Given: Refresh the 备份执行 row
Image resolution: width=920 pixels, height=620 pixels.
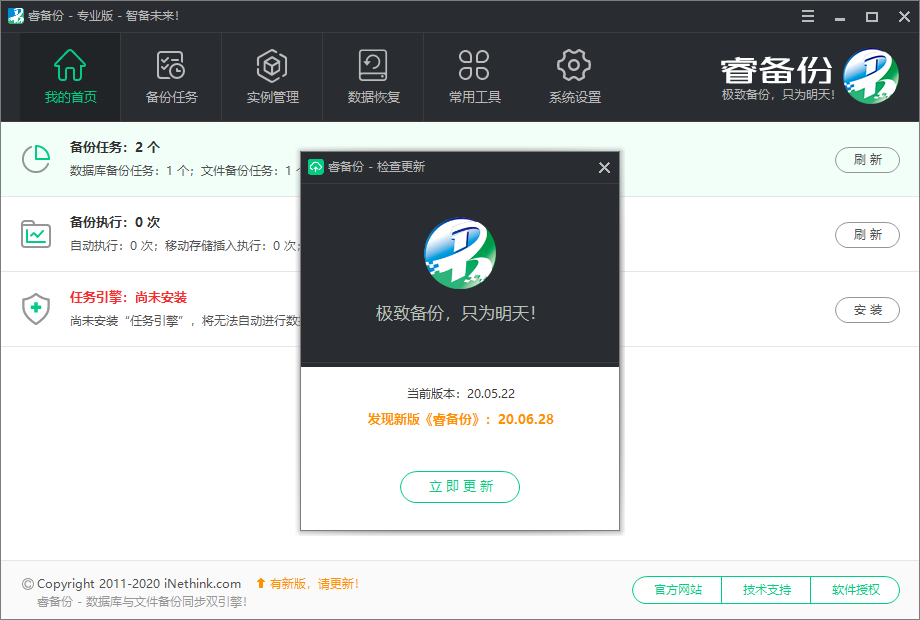Looking at the screenshot, I should click(867, 235).
